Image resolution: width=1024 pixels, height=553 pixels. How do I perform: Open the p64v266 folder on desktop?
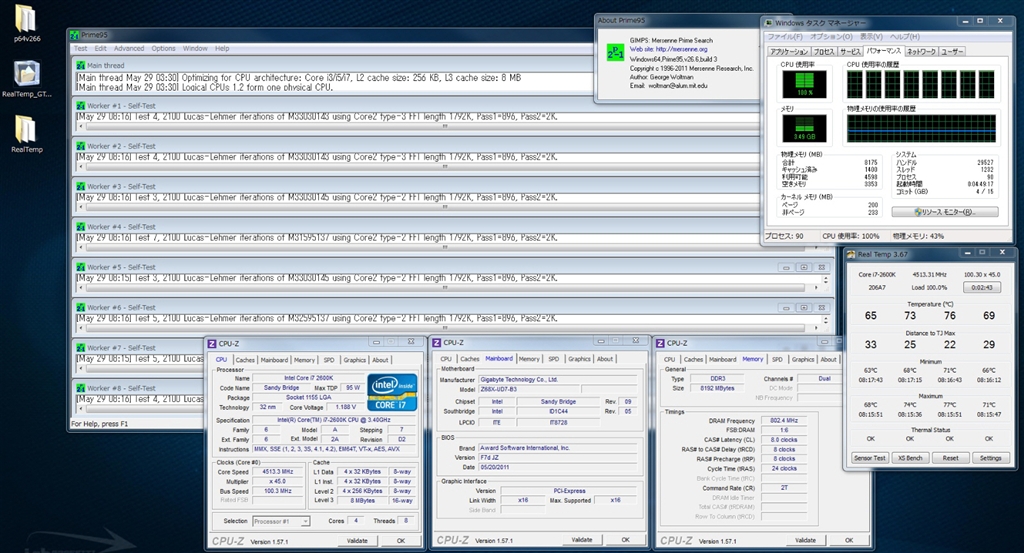click(x=27, y=18)
